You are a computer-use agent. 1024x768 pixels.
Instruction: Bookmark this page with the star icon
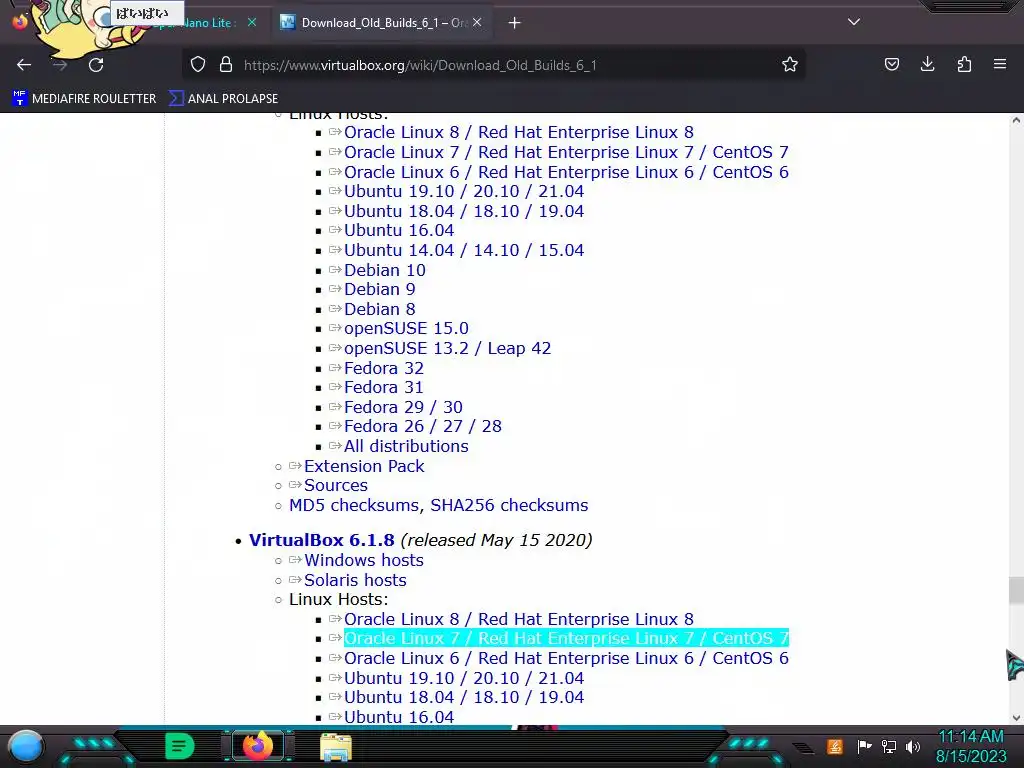tap(790, 65)
